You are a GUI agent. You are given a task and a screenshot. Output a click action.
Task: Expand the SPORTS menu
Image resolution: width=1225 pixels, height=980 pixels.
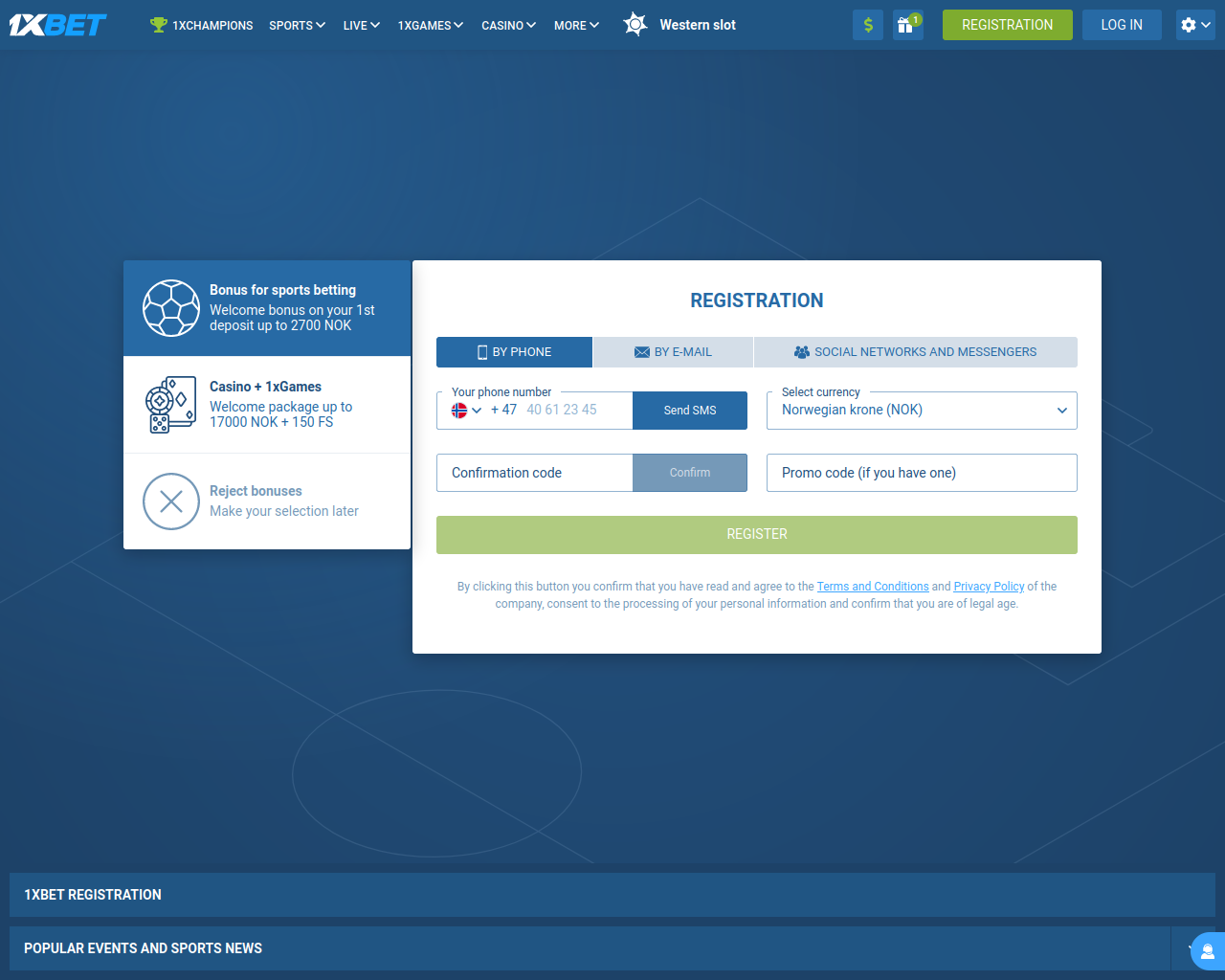(x=298, y=25)
